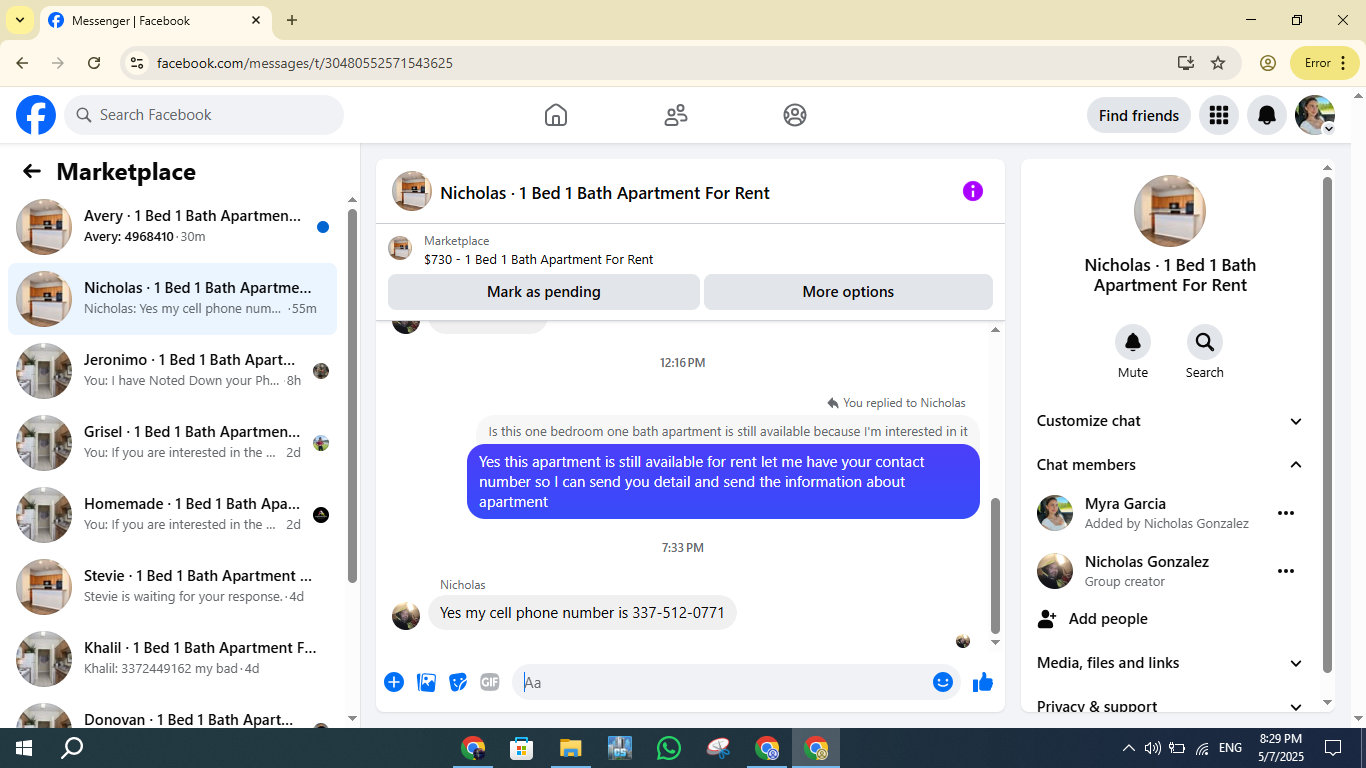Open File Explorer from the taskbar
This screenshot has width=1366, height=768.
[x=570, y=748]
